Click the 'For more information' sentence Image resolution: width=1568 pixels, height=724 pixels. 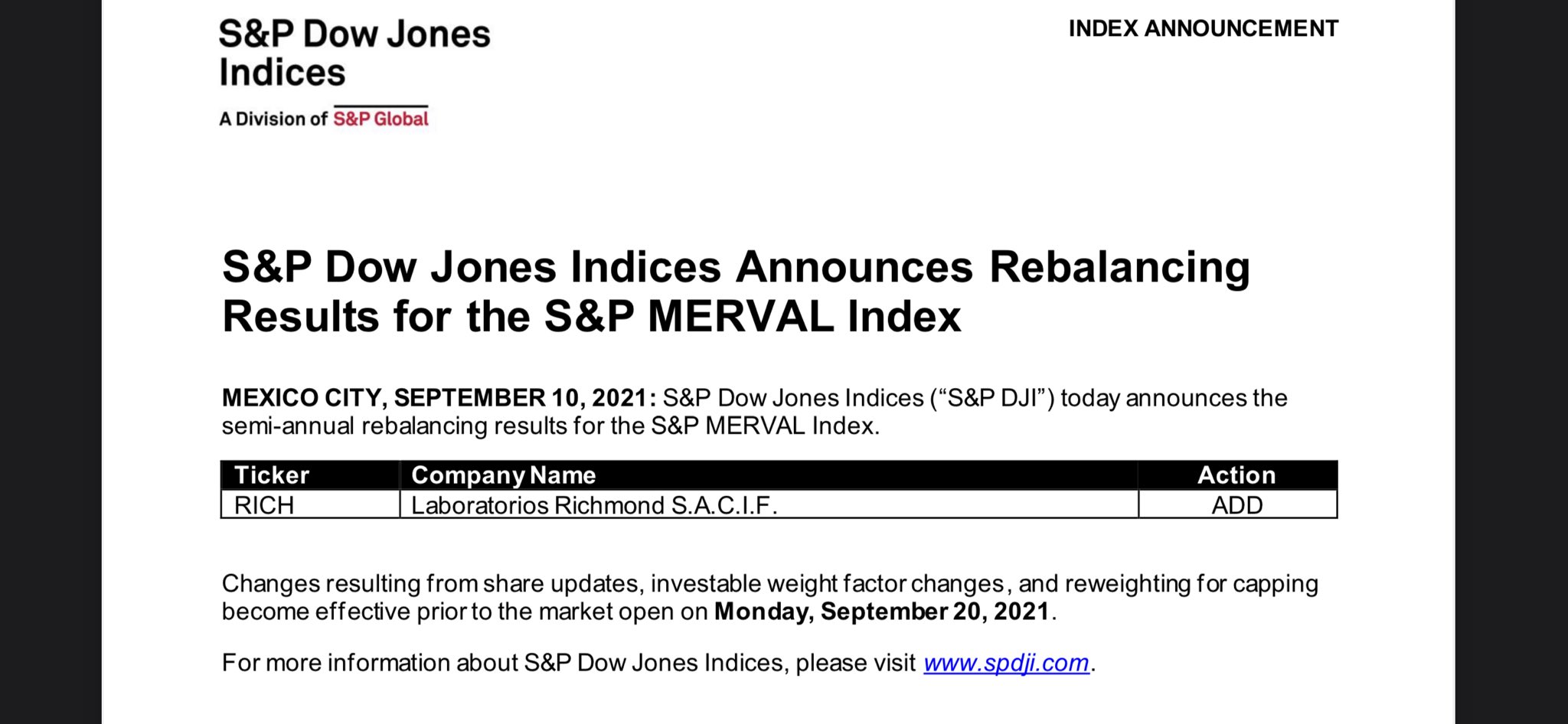(x=658, y=663)
